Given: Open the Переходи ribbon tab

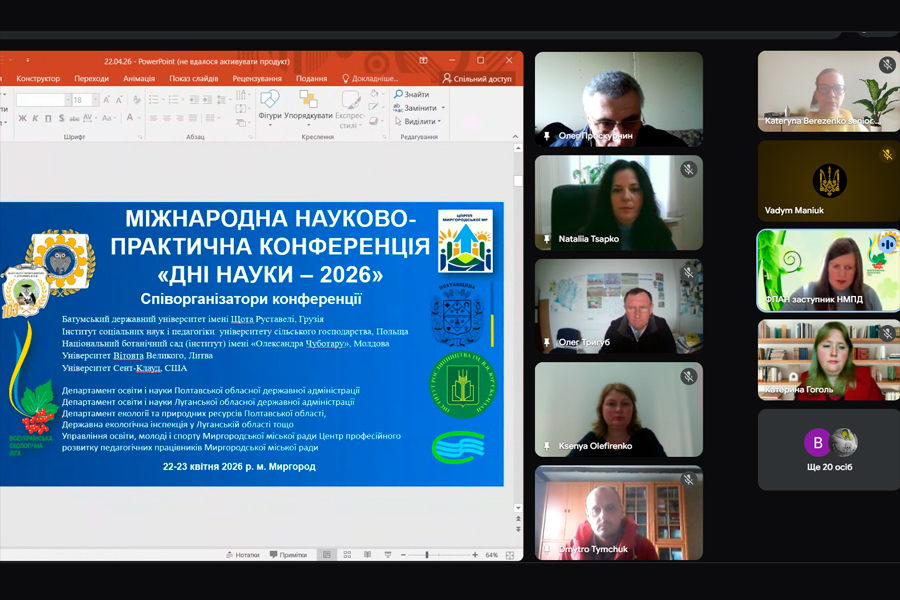Looking at the screenshot, I should point(91,79).
